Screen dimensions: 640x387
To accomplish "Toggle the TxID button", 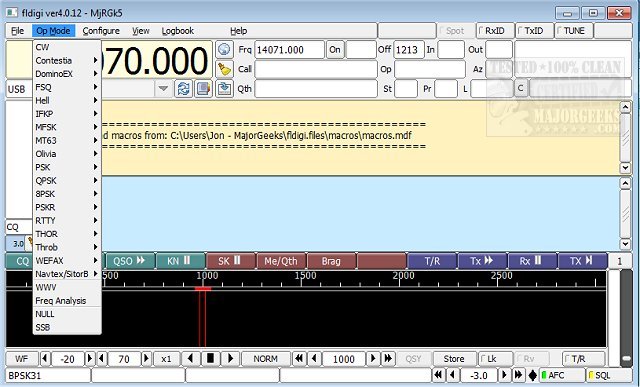I will [x=534, y=31].
